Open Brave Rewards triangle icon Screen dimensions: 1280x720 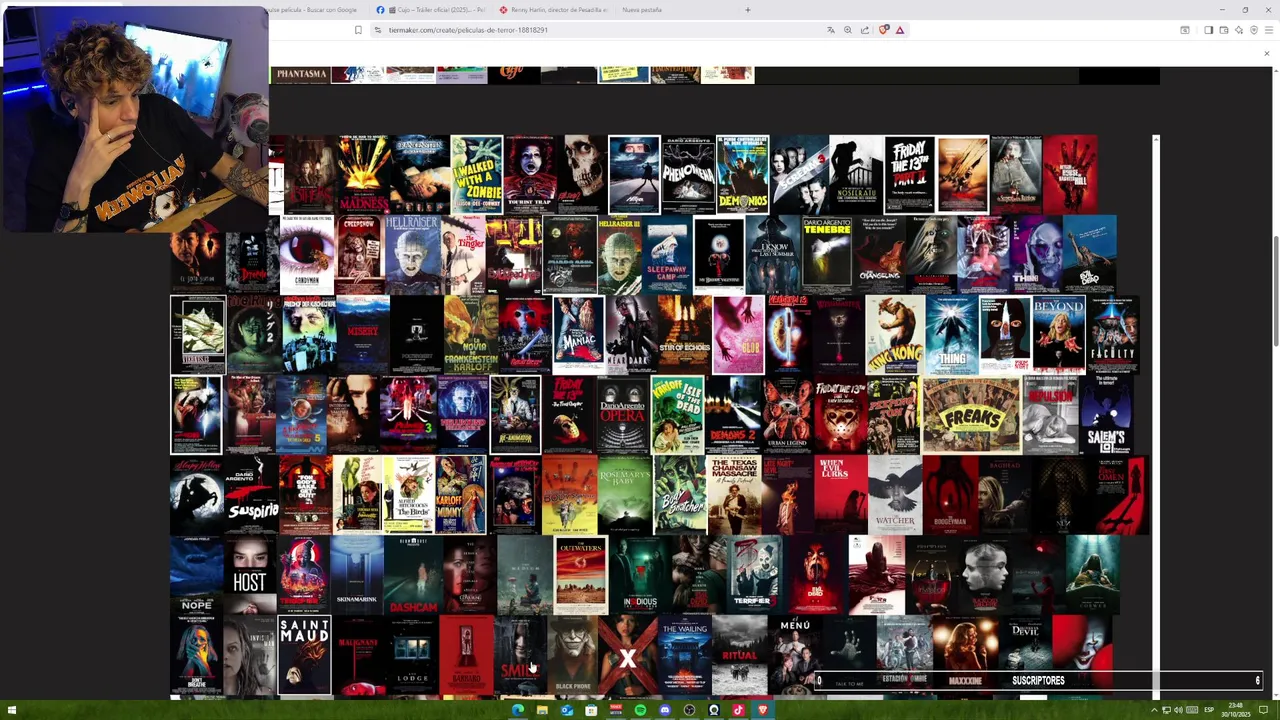(x=900, y=30)
